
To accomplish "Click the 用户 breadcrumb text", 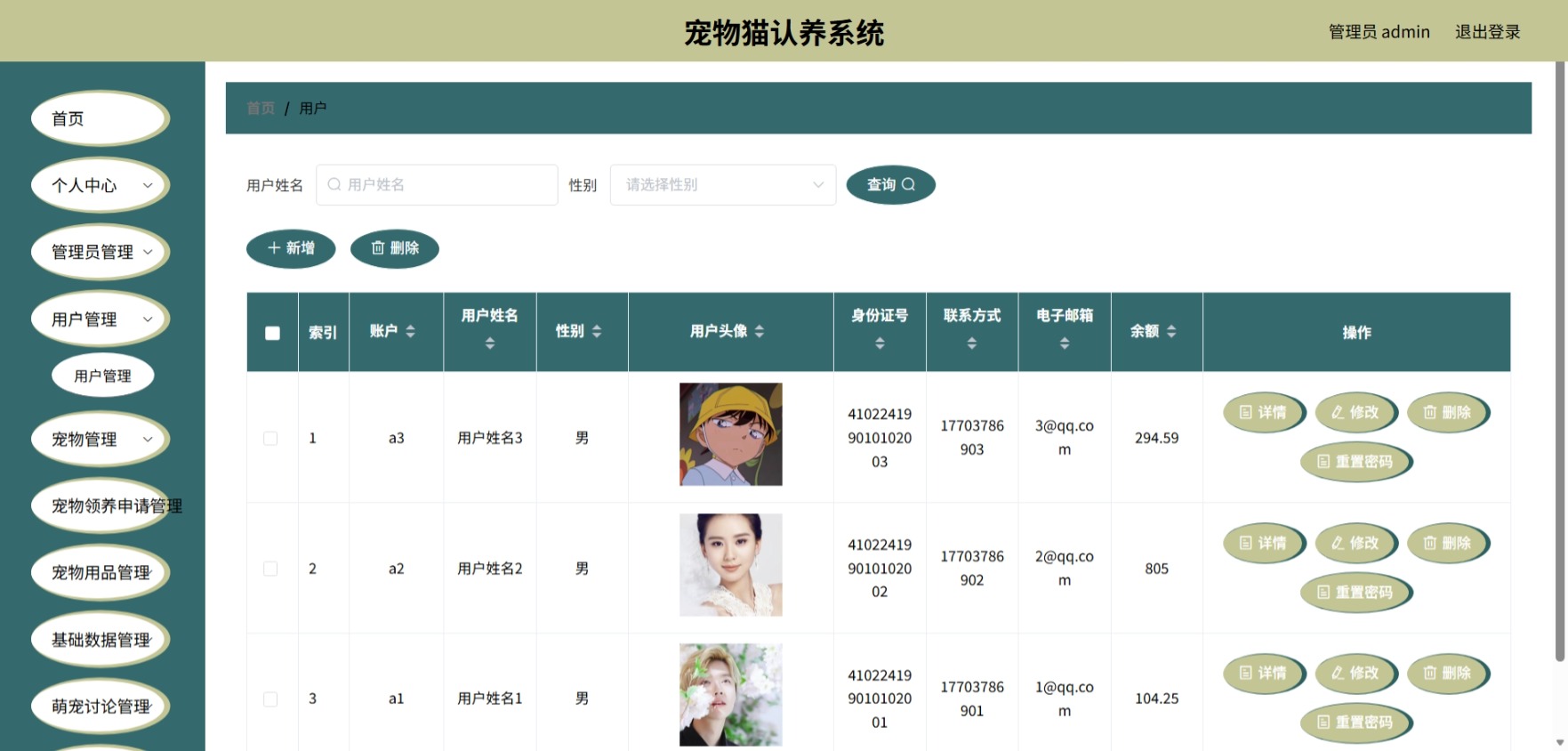I will (x=313, y=108).
